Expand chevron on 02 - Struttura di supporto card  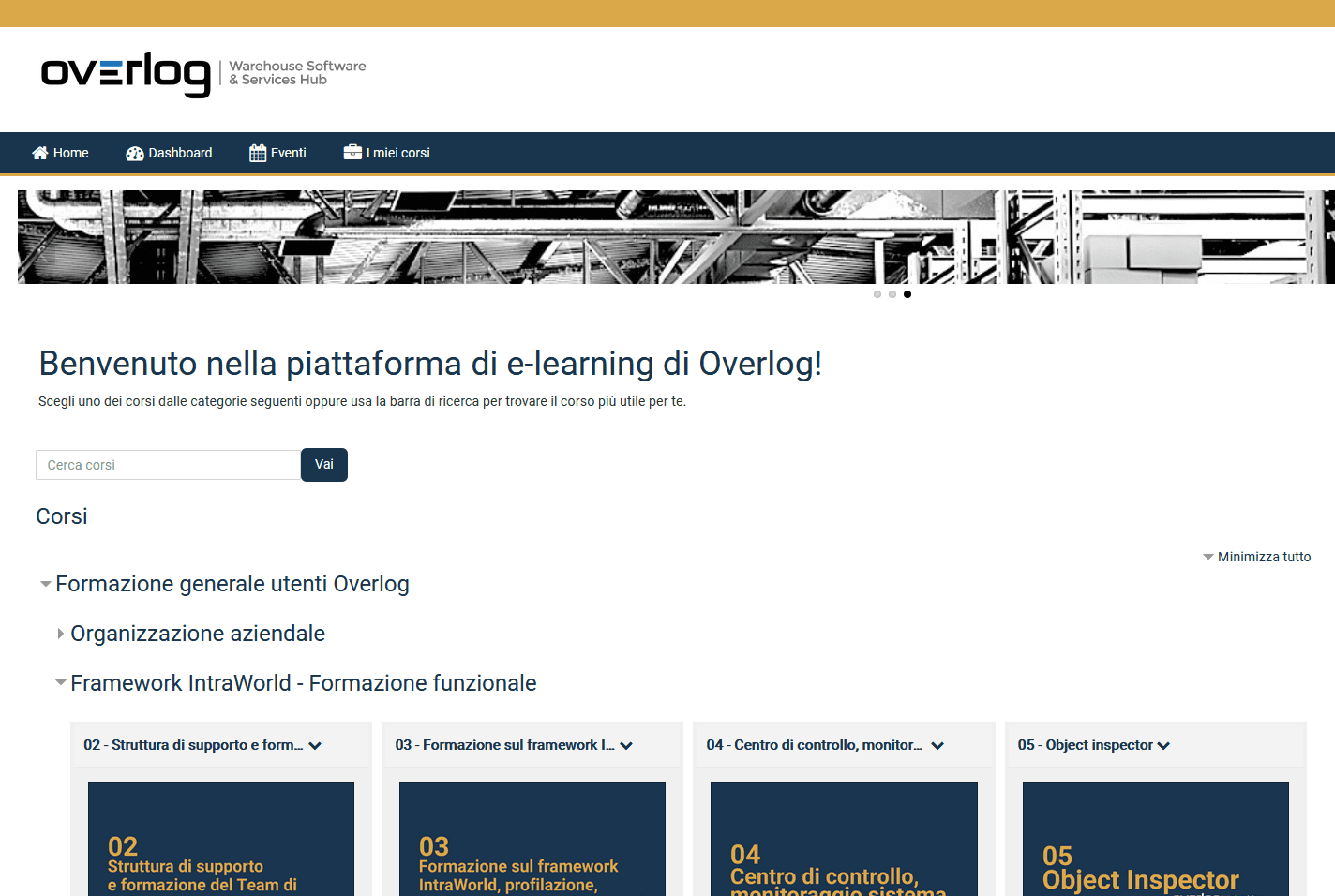click(x=315, y=746)
